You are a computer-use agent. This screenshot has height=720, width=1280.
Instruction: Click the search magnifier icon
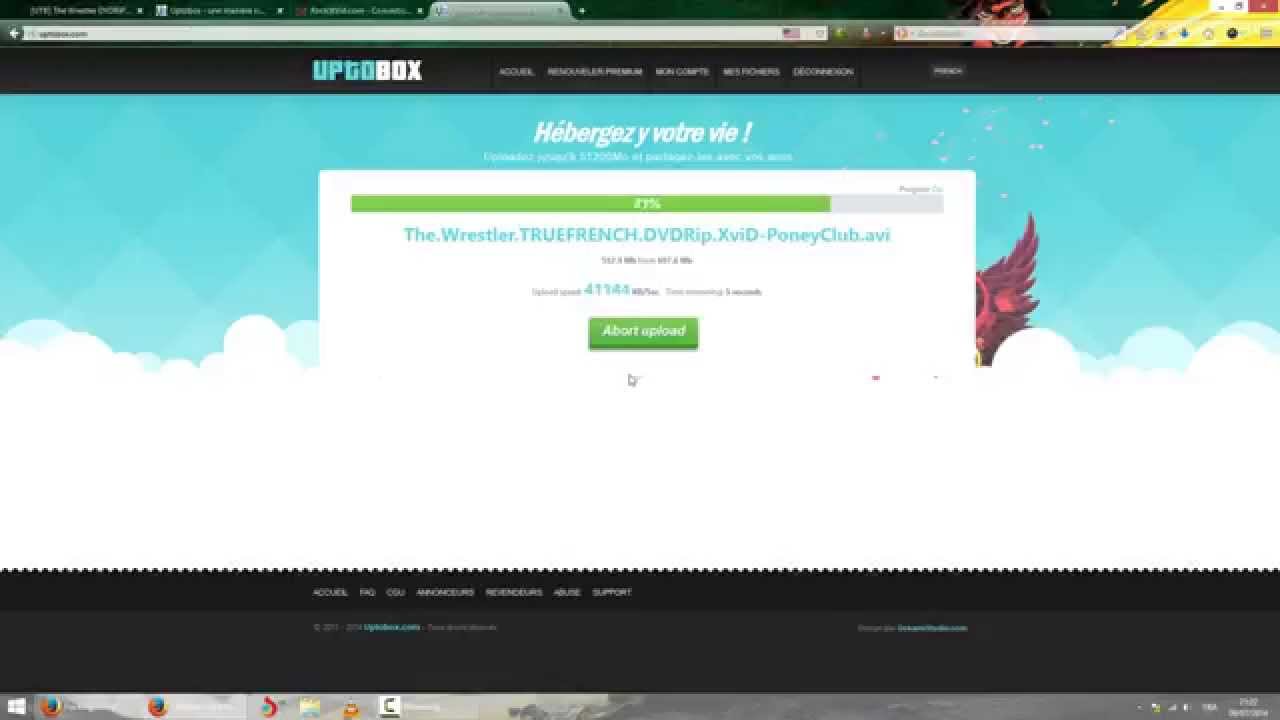[x=1119, y=33]
